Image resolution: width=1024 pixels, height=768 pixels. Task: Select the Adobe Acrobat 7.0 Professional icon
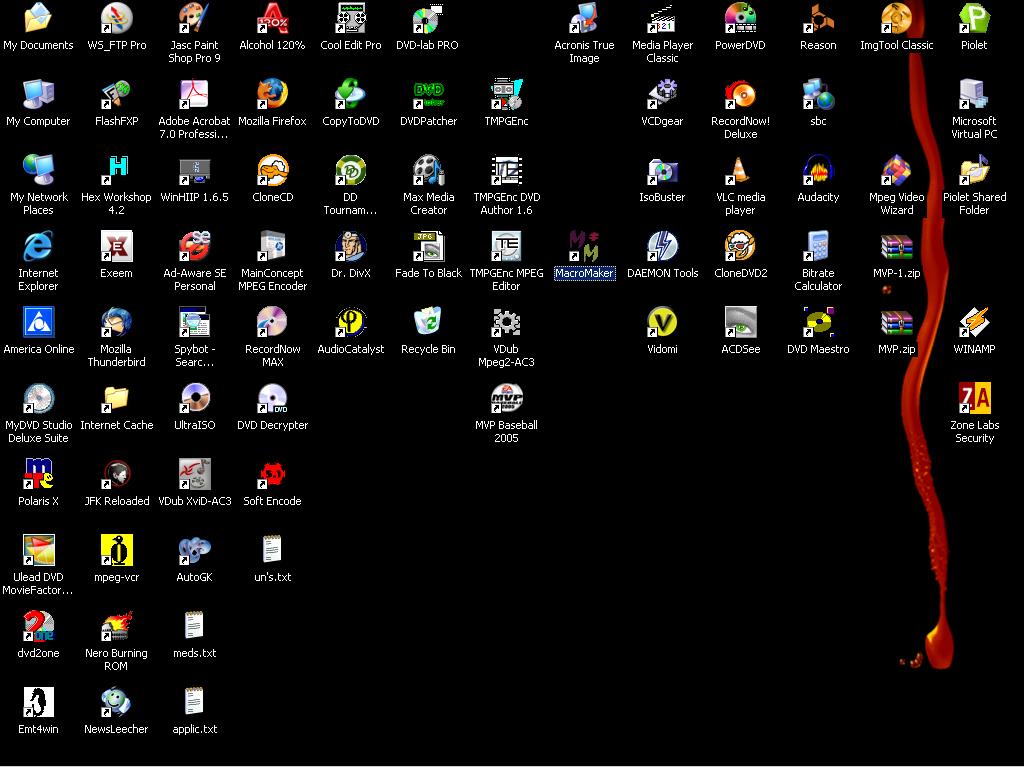[x=195, y=94]
